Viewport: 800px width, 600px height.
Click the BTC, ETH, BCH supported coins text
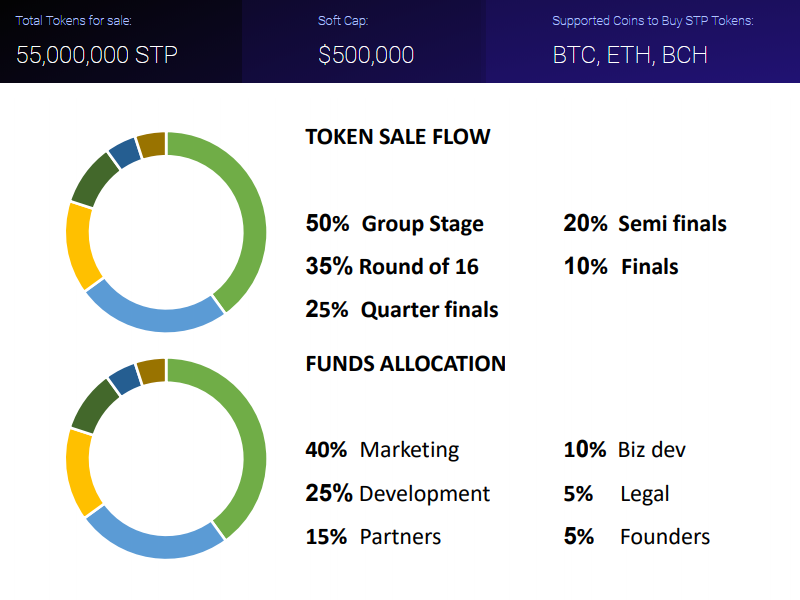pyautogui.click(x=630, y=54)
